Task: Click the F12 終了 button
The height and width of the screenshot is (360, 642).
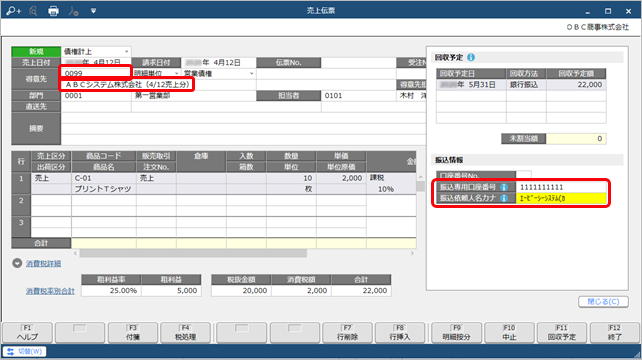Action: pyautogui.click(x=615, y=333)
